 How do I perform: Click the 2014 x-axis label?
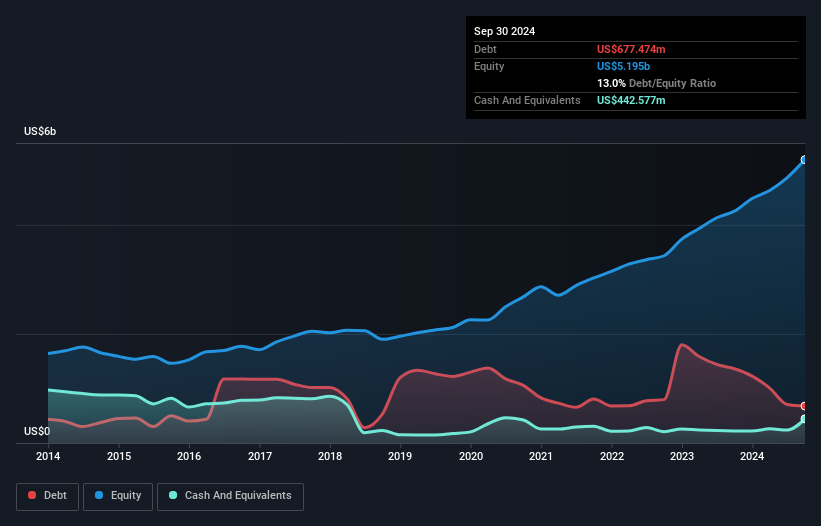tap(48, 456)
